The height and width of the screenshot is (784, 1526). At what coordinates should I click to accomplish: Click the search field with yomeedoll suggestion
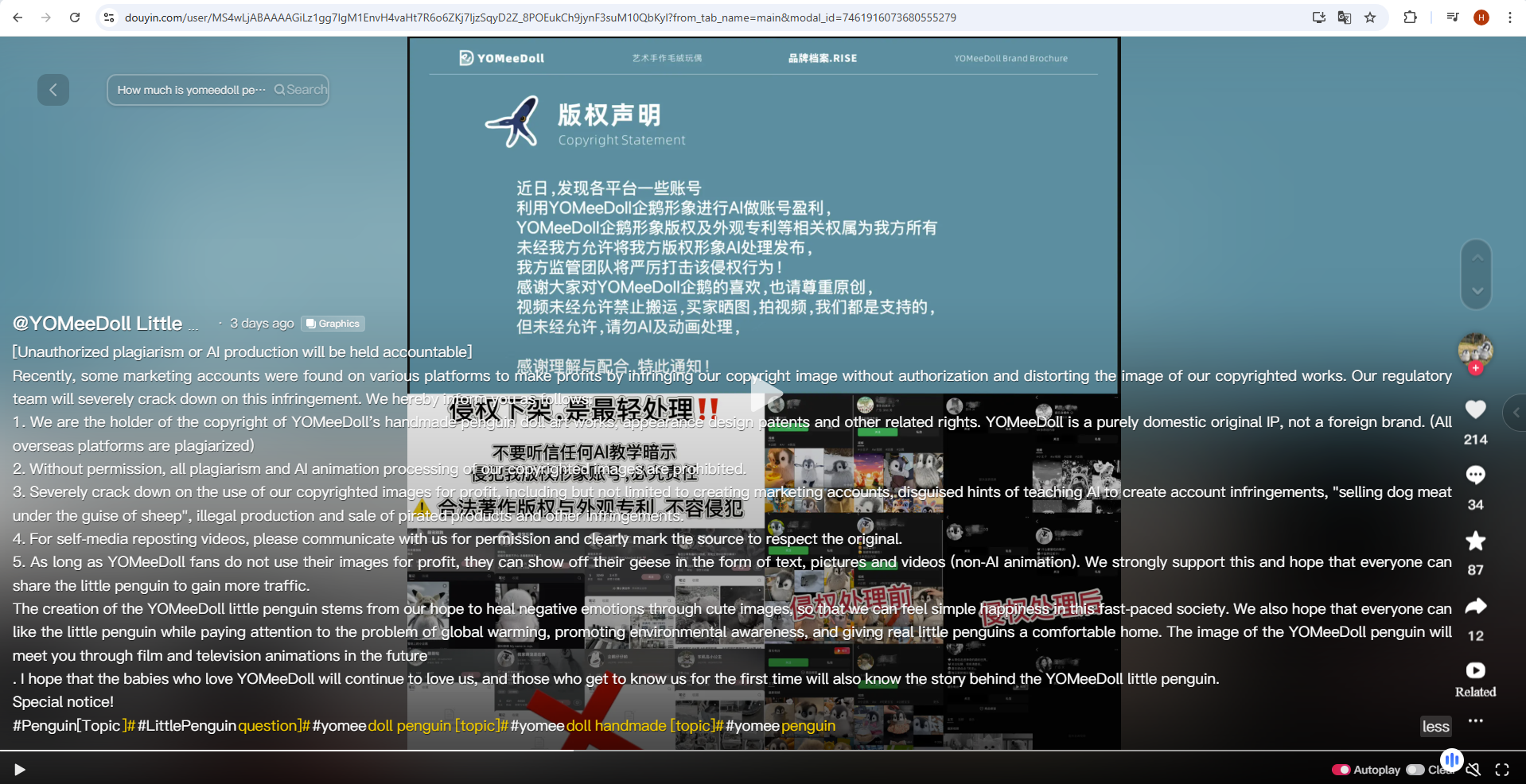coord(191,90)
